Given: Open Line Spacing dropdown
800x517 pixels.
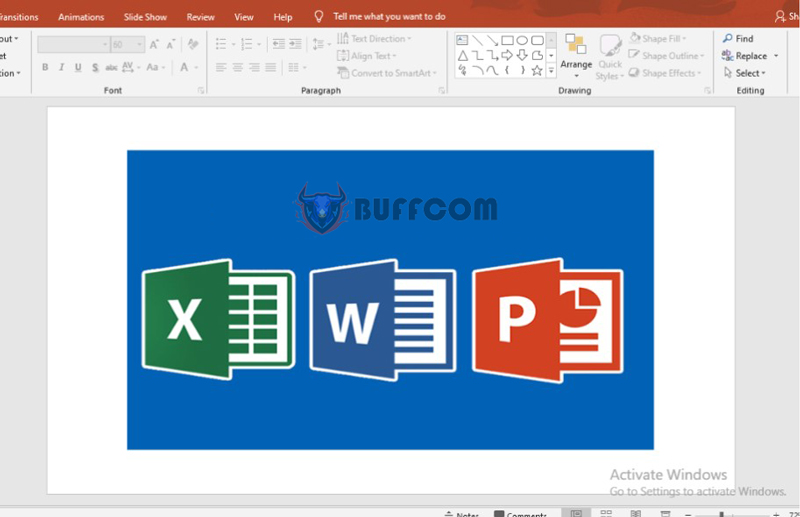Looking at the screenshot, I should tap(321, 44).
